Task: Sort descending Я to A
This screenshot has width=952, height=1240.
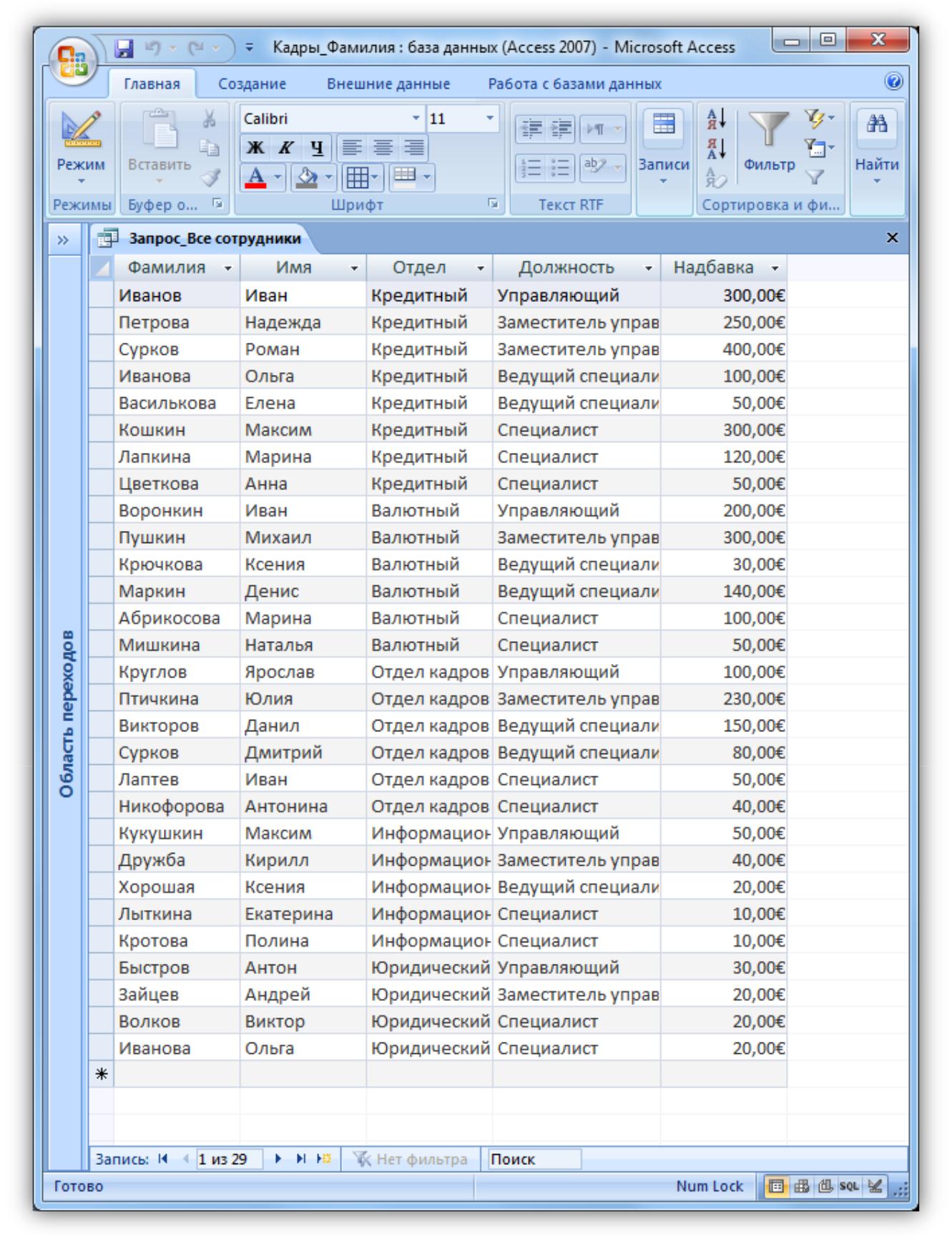Action: [716, 148]
